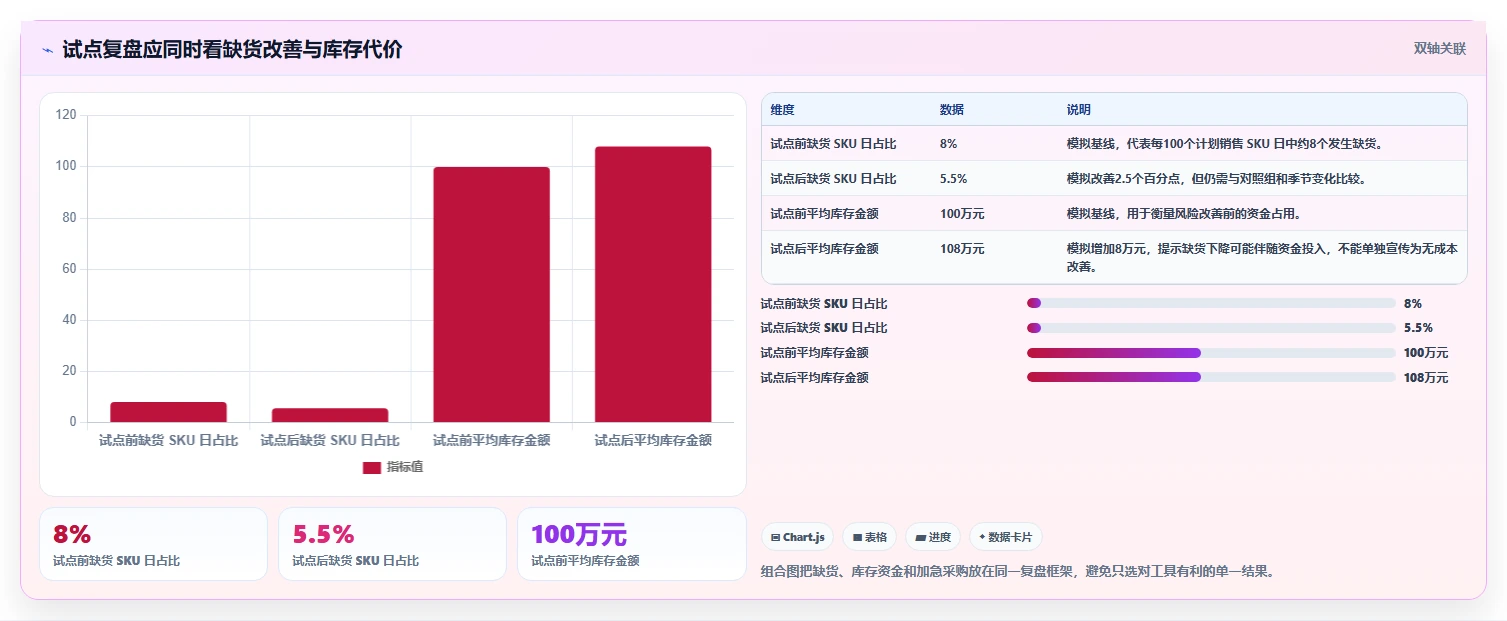Image resolution: width=1507 pixels, height=621 pixels.
Task: Click the 试点后缺货 SKU 日占比 progress bar
Action: coord(1211,328)
